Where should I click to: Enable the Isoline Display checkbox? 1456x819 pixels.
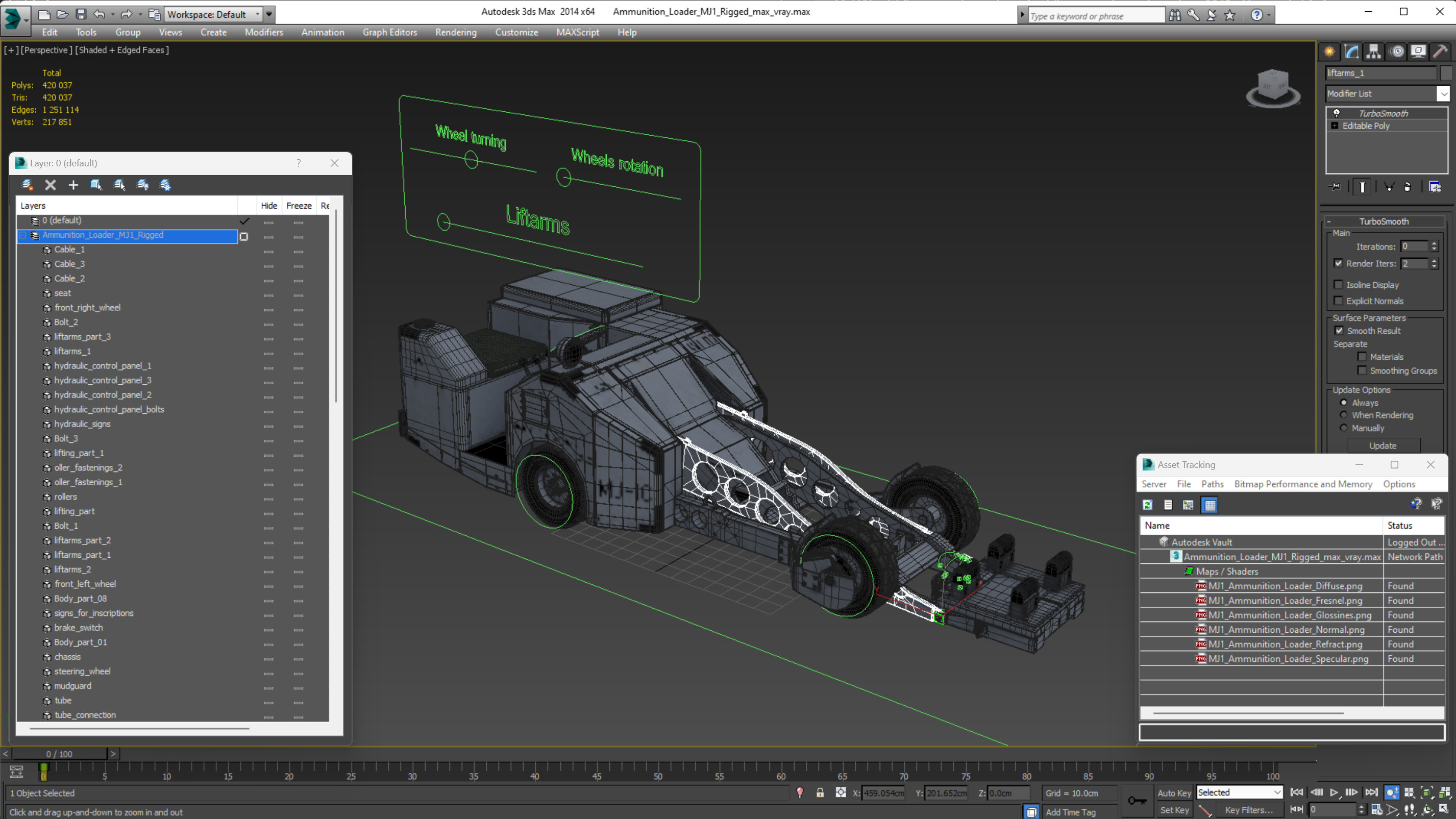pos(1339,284)
